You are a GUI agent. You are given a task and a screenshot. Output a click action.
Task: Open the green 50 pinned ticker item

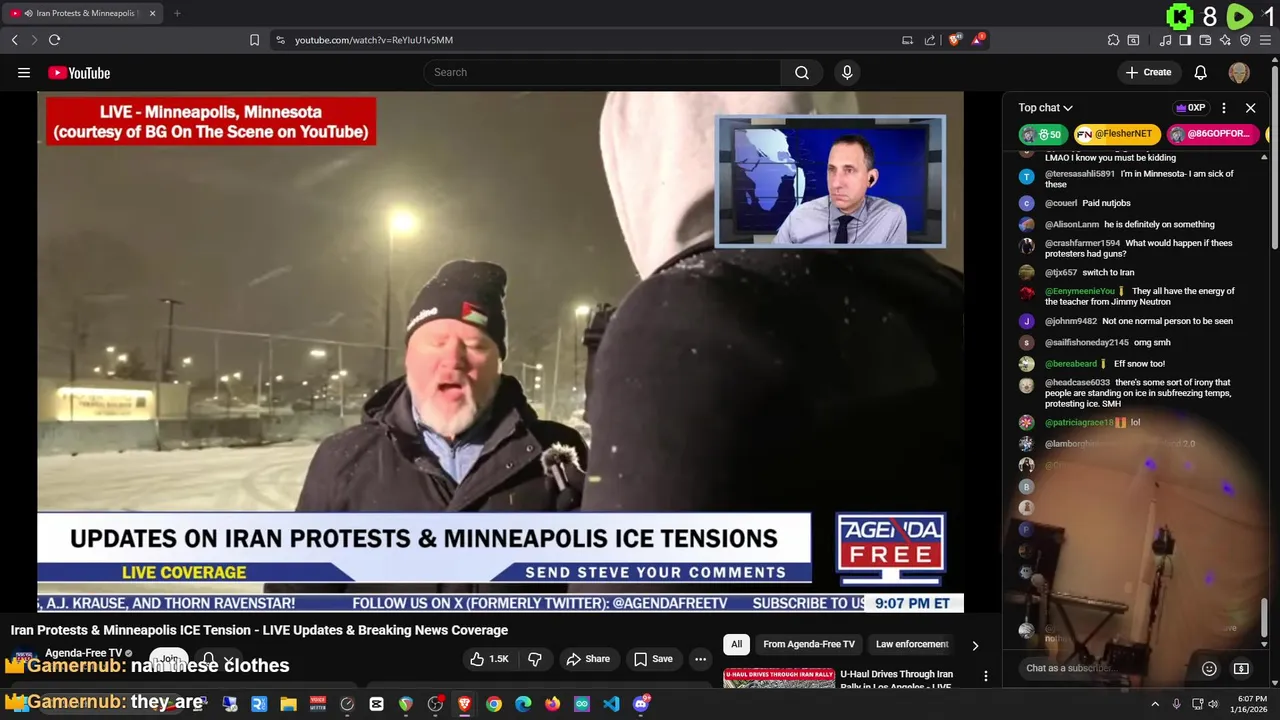(x=1043, y=134)
